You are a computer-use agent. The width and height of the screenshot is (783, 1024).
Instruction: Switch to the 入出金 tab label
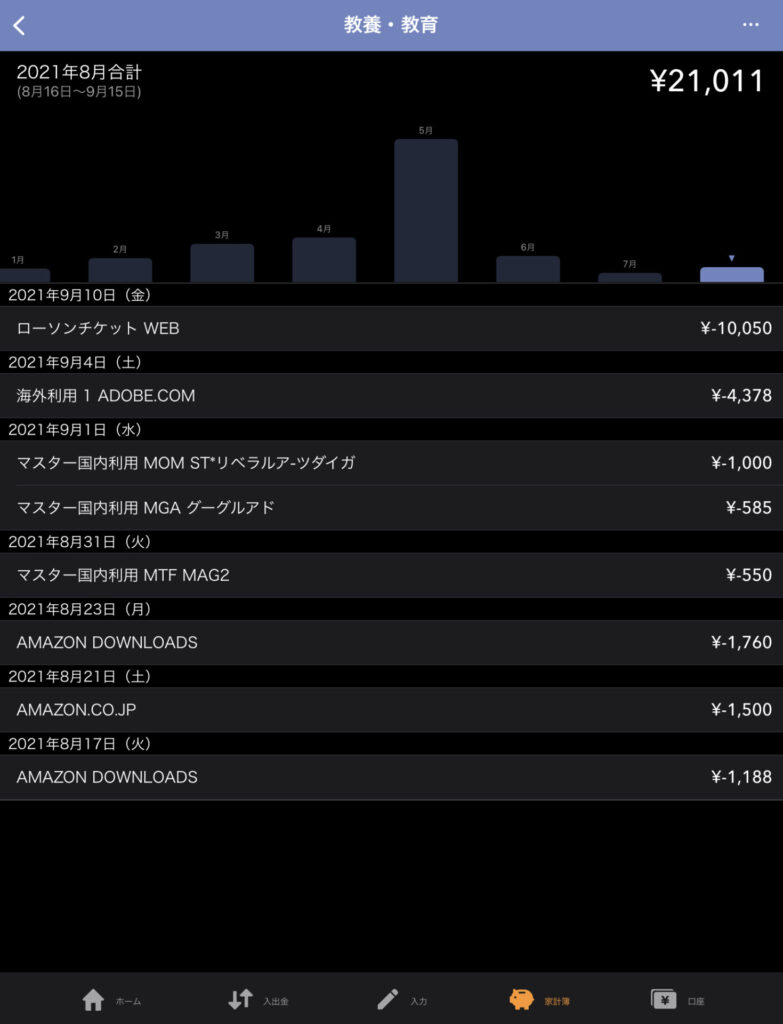pos(276,1001)
